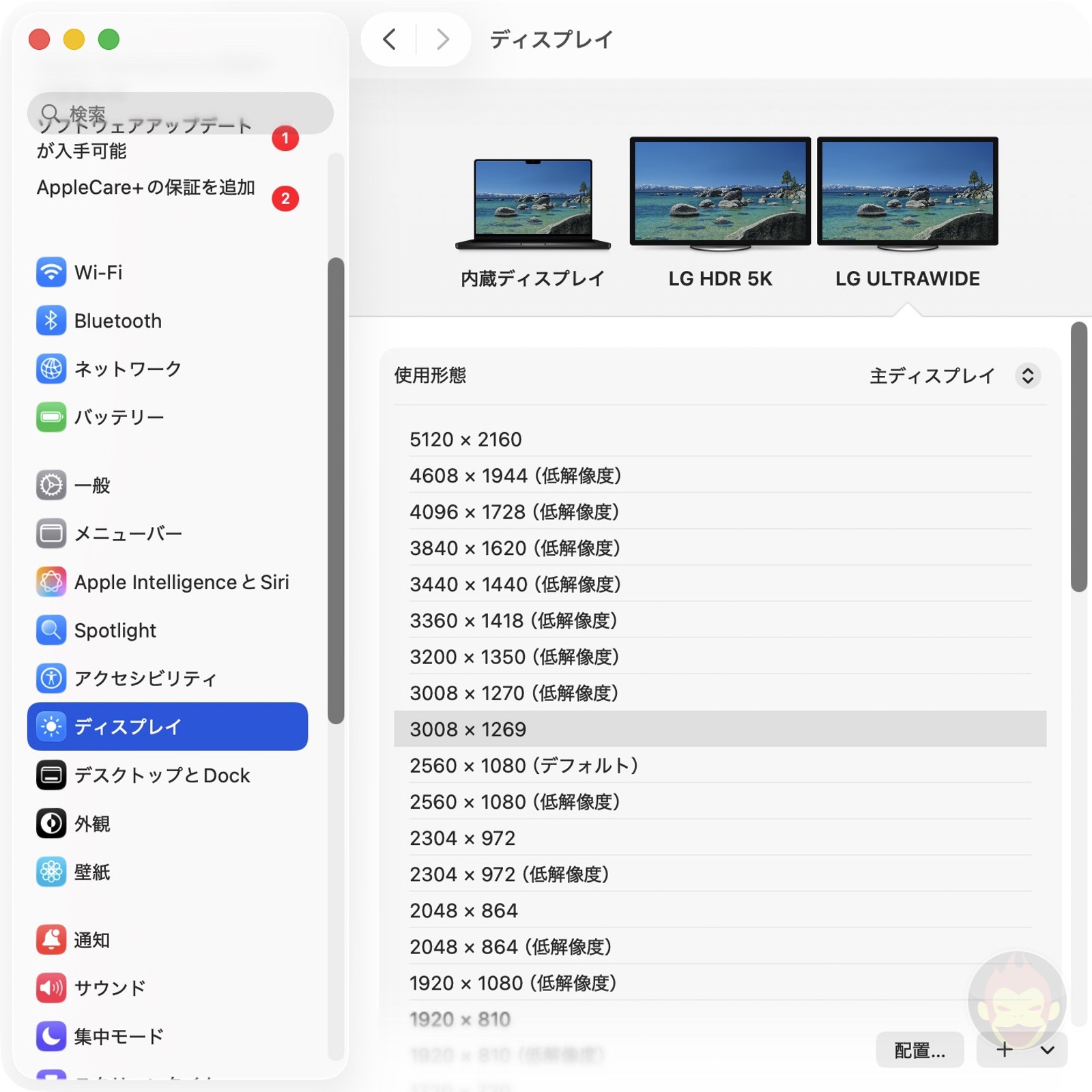
Task: Click the 通知 bell icon
Action: tap(51, 940)
